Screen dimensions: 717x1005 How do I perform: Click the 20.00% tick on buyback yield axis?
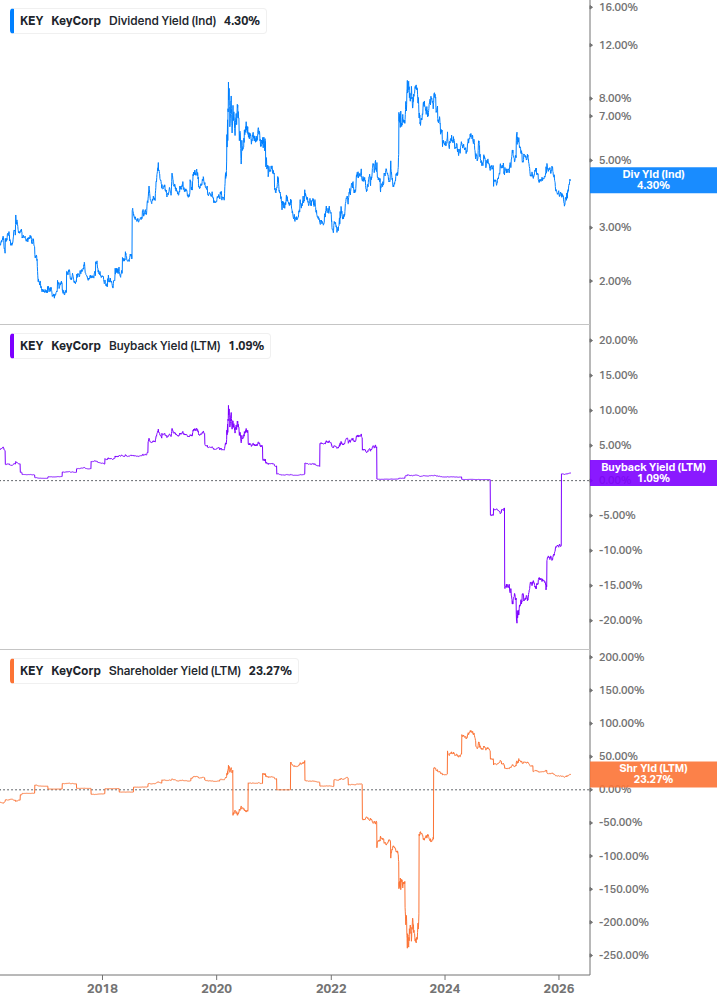618,340
